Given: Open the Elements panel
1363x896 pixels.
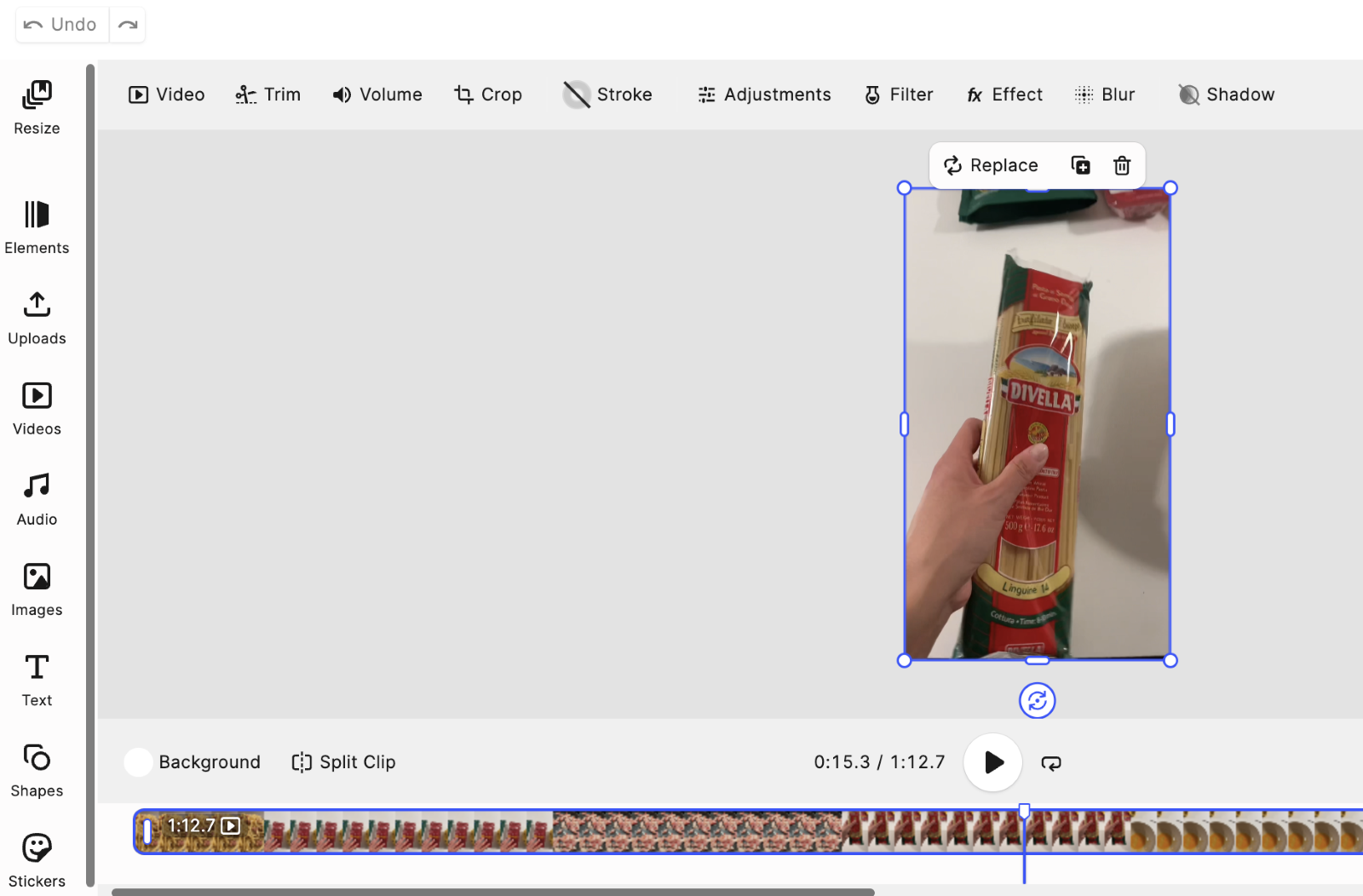Looking at the screenshot, I should pyautogui.click(x=37, y=227).
